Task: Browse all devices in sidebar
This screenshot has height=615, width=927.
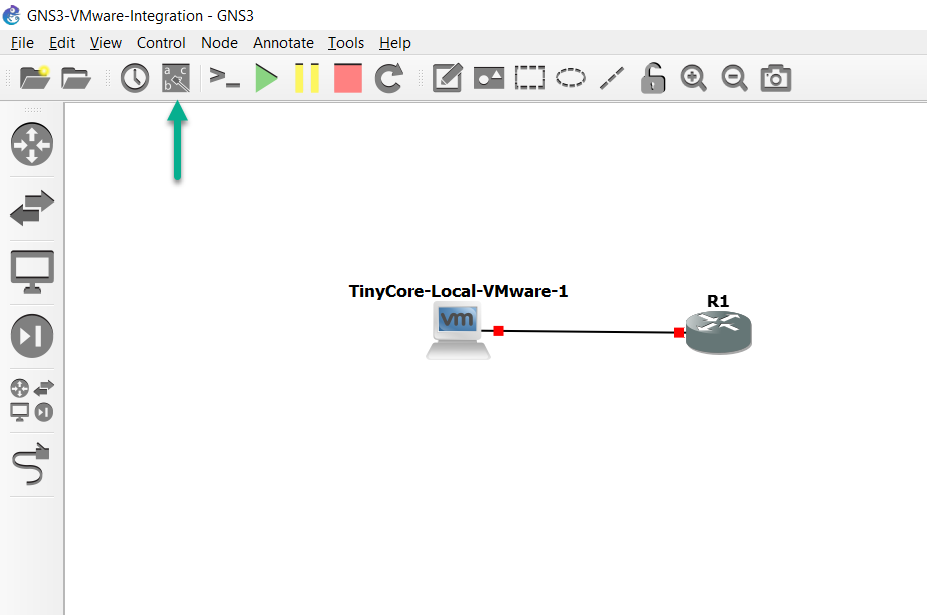Action: [x=32, y=400]
